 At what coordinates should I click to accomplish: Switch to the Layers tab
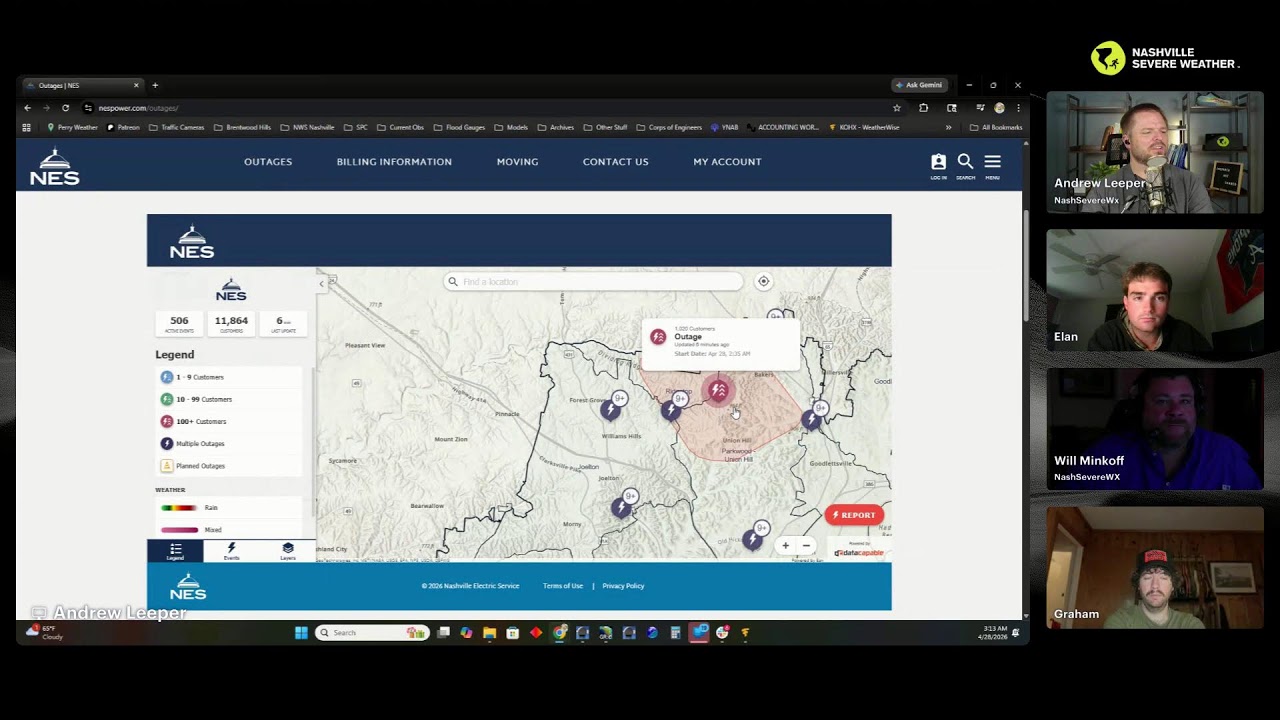click(x=288, y=551)
